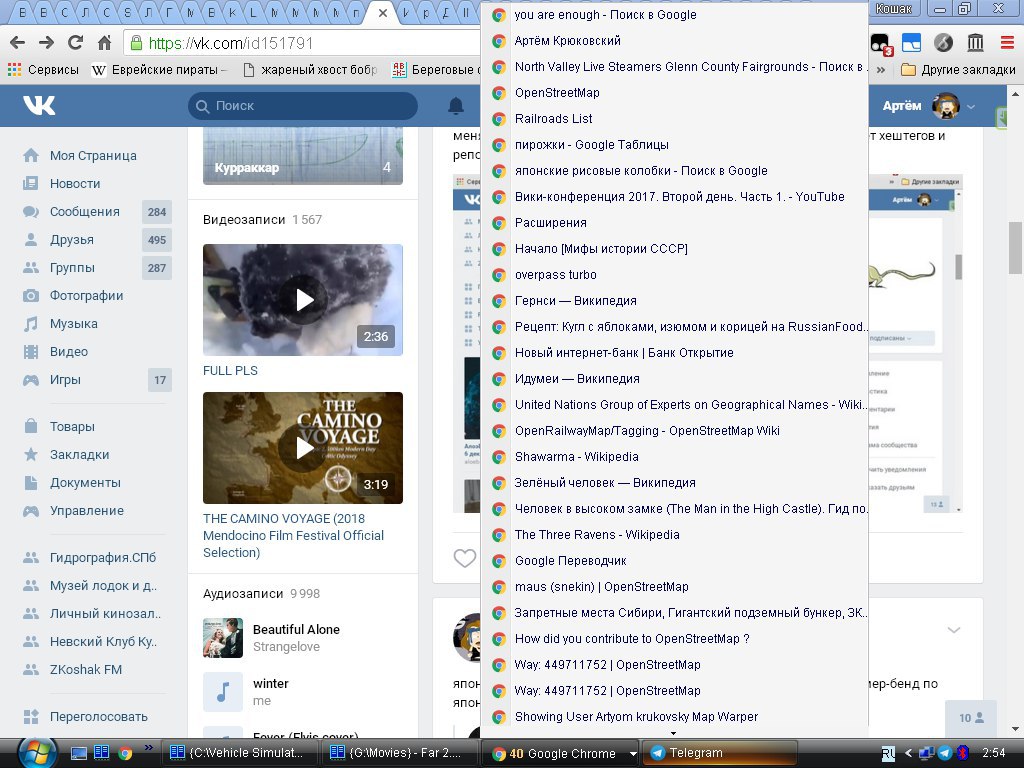
Task: Click the VK logo in header
Action: [39, 105]
